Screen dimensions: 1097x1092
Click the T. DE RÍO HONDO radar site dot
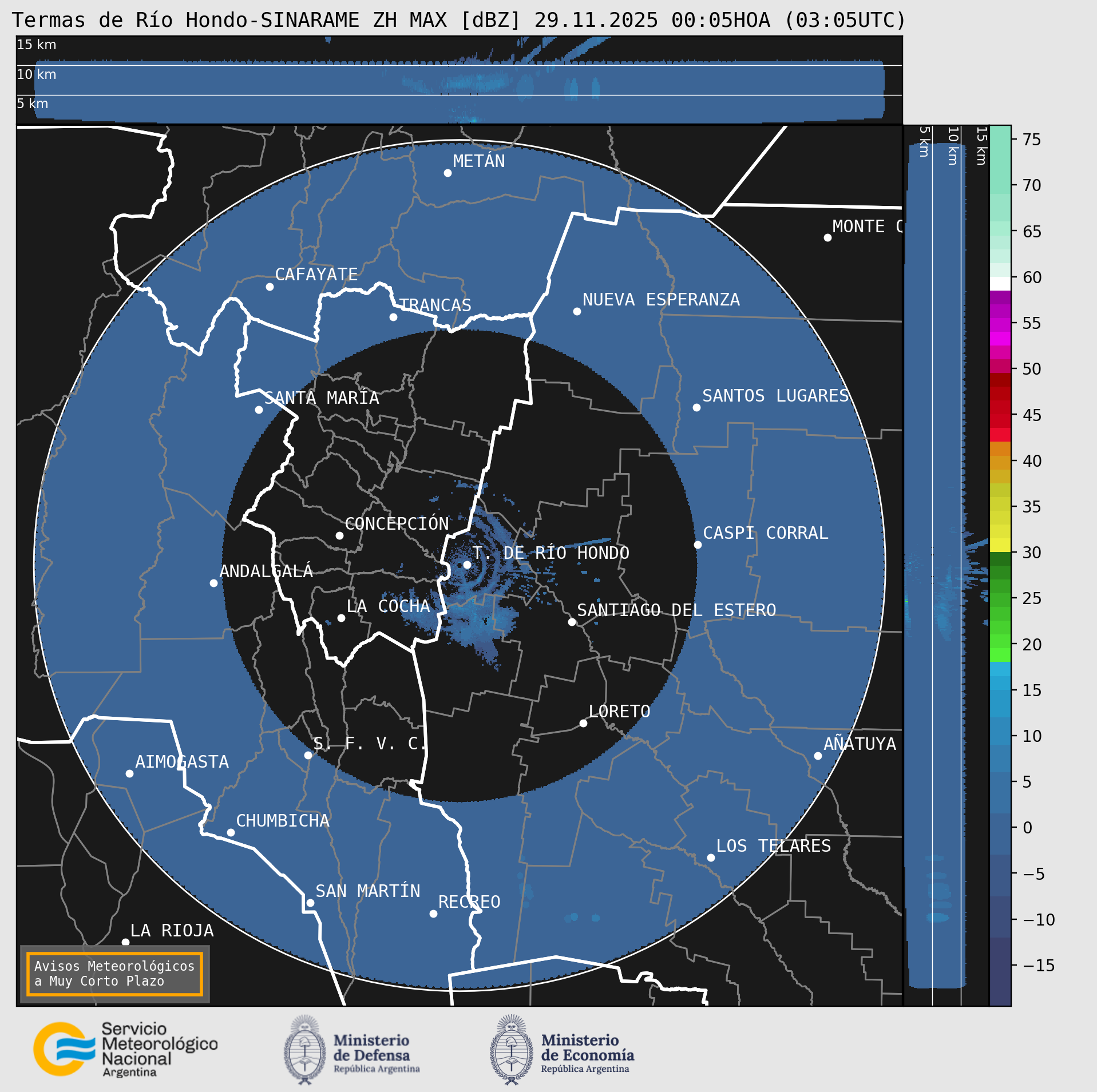click(467, 565)
